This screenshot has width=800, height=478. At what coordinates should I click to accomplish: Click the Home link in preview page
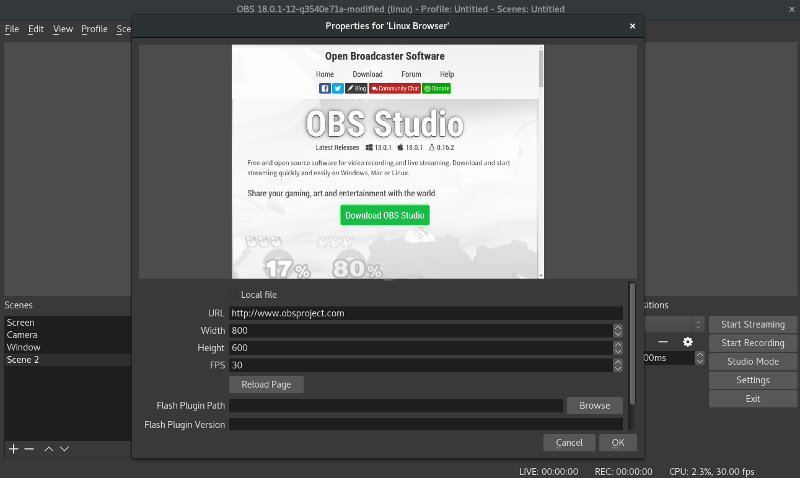tap(324, 74)
